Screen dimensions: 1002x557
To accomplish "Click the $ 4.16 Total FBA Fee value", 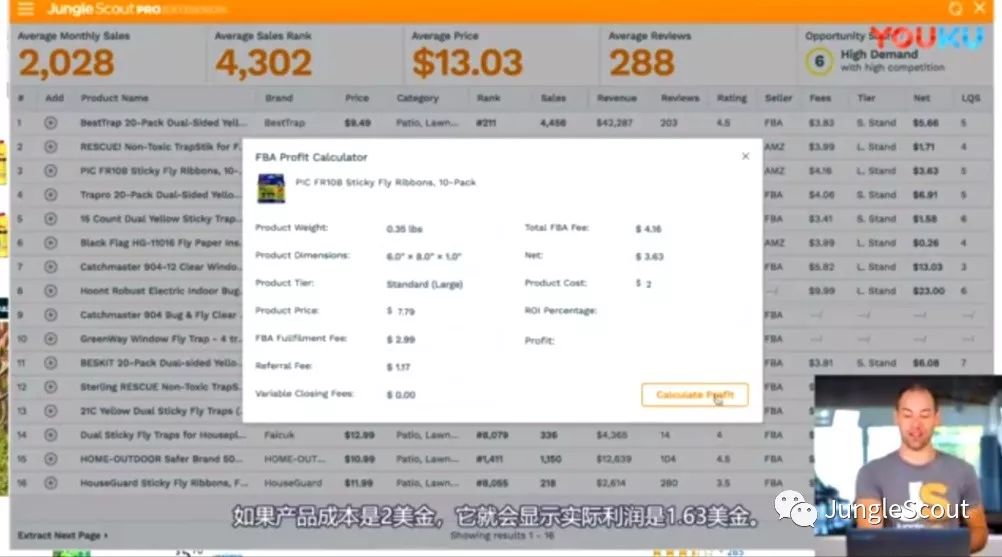I will [x=649, y=229].
